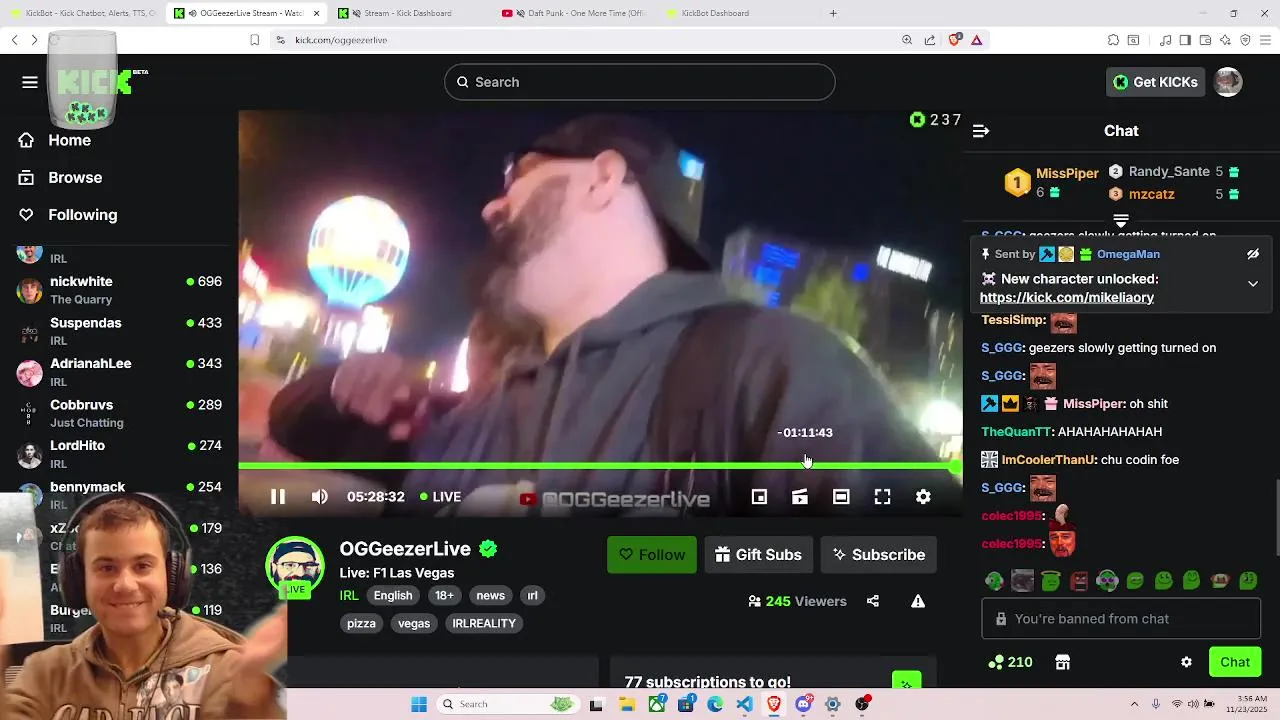The image size is (1280, 720).
Task: Click Brave Shields icon in address bar
Action: 955,40
